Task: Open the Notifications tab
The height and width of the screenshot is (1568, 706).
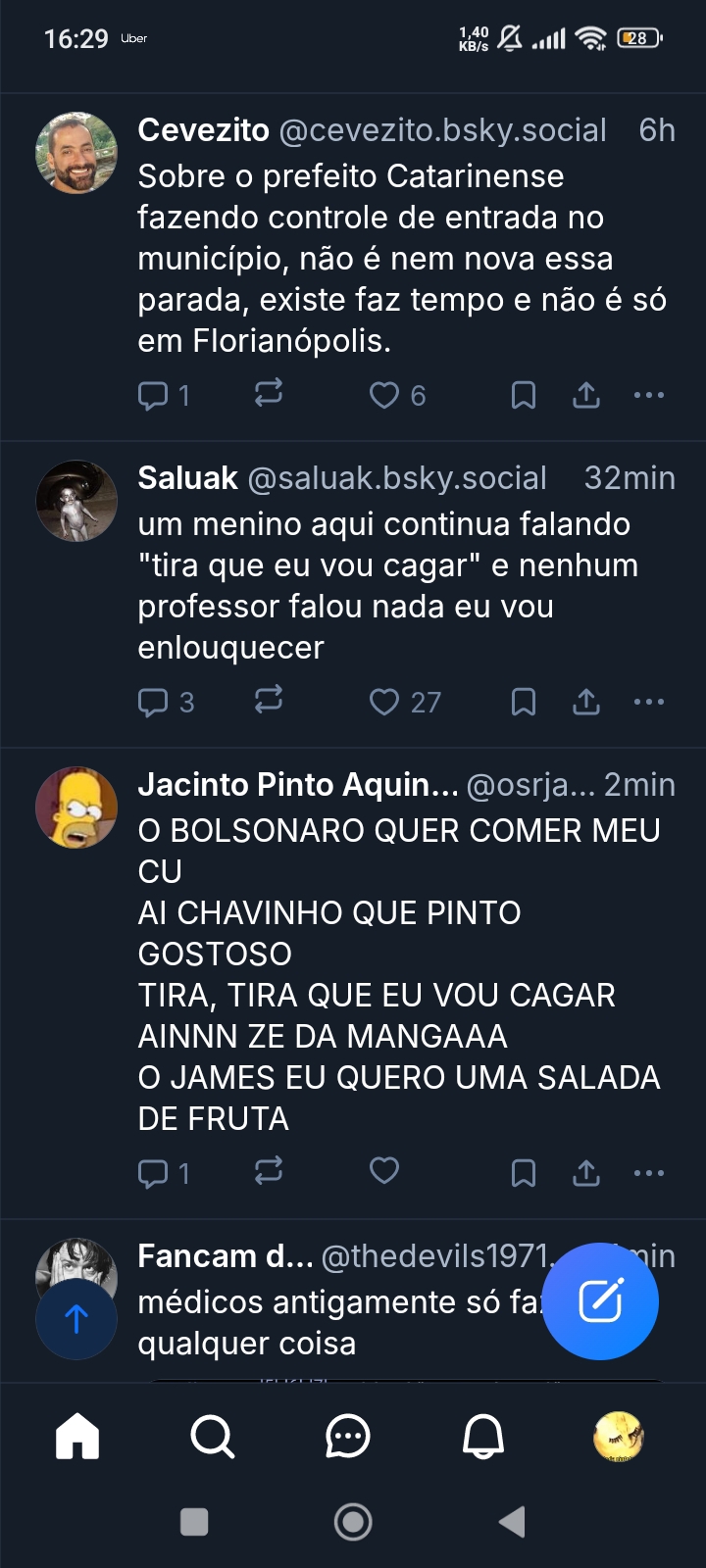Action: [482, 1438]
